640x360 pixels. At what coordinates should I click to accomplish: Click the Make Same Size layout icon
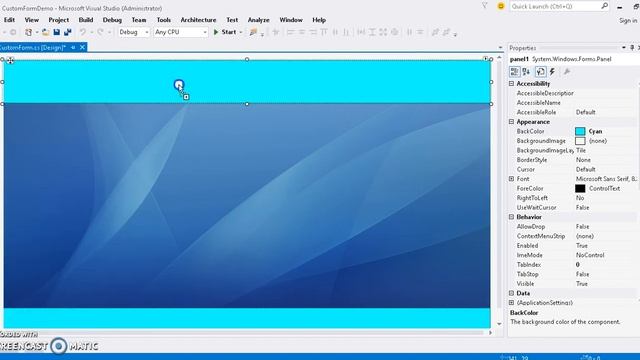[383, 32]
